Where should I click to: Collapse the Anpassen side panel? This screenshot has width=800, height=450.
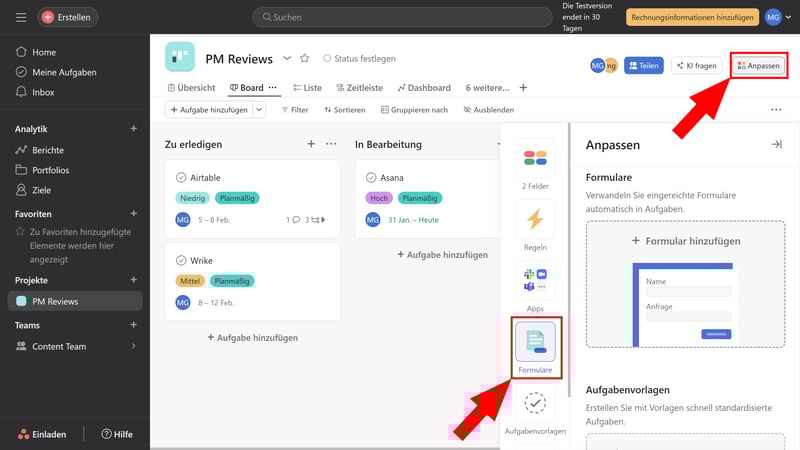click(776, 145)
